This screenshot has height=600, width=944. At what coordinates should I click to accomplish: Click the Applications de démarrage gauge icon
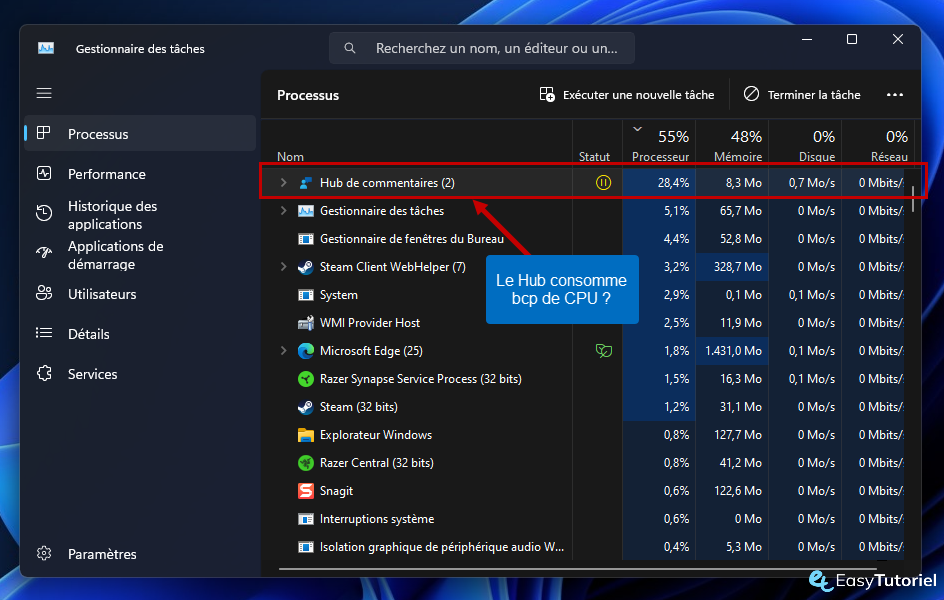(x=44, y=253)
